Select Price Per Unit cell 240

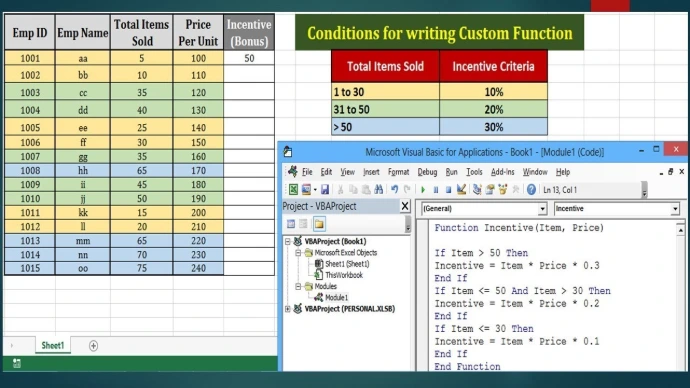198,268
